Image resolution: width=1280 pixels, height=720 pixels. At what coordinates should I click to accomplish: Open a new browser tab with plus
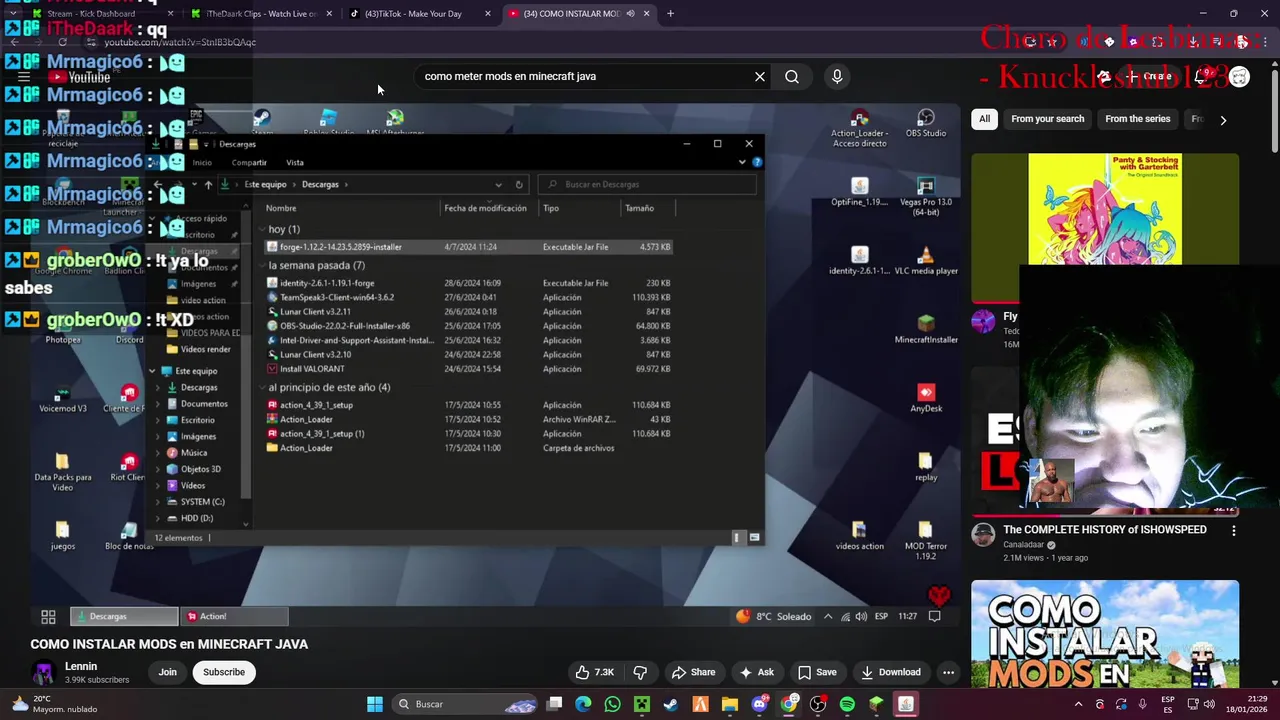pyautogui.click(x=670, y=14)
